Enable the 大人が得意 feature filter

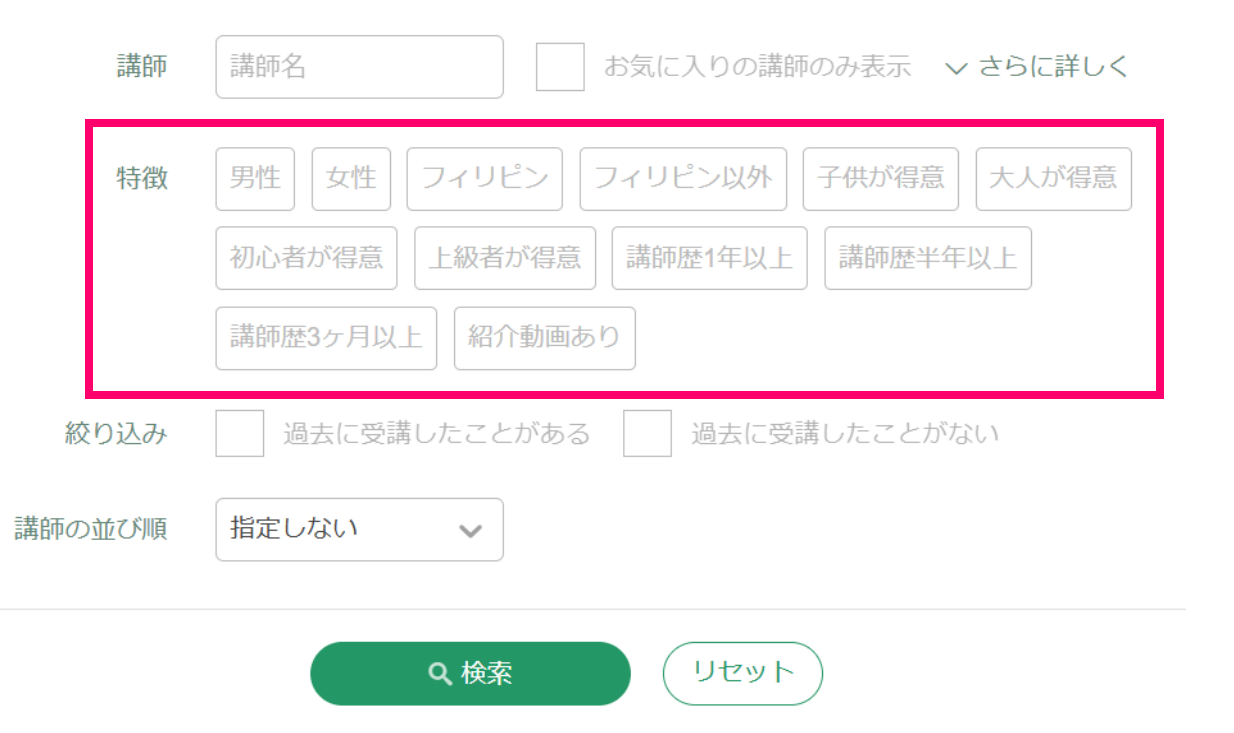(x=1053, y=179)
